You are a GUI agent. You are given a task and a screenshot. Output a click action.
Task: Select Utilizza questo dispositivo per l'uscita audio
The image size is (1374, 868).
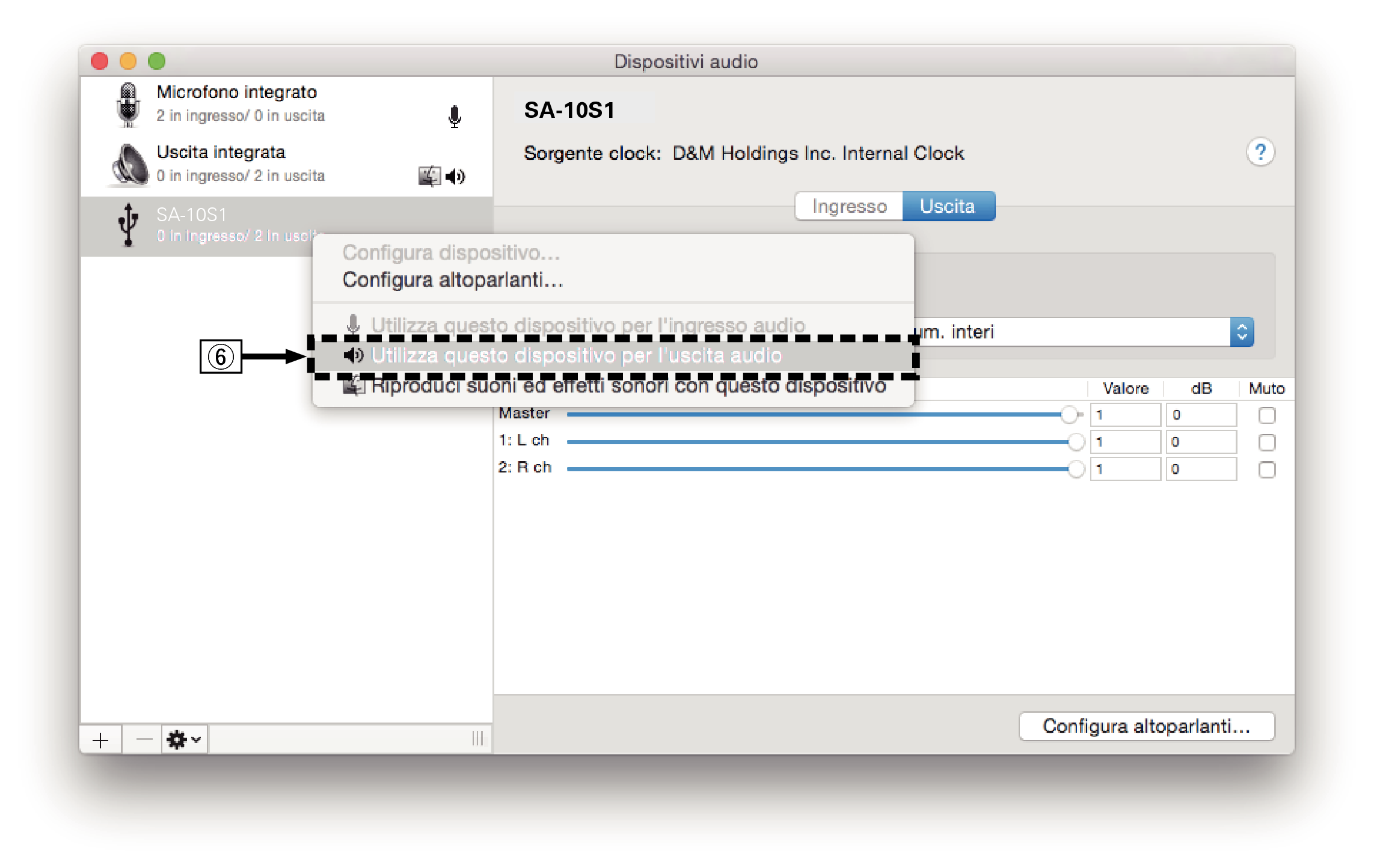[613, 356]
